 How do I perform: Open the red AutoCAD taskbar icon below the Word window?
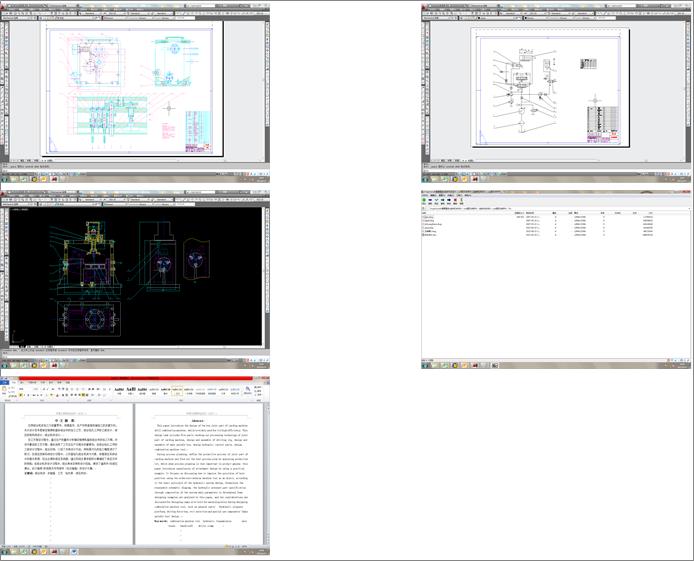[54, 552]
